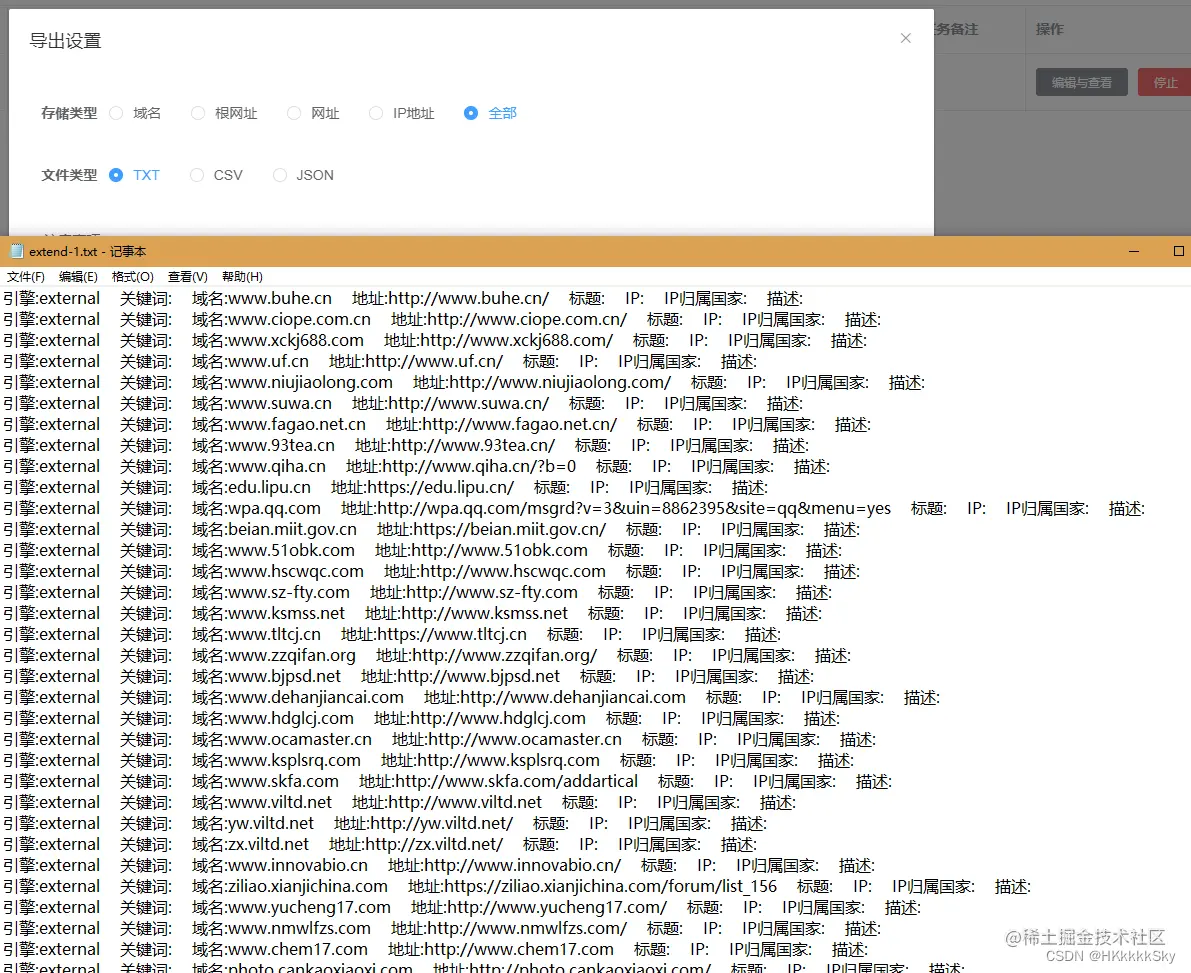Click the text 域名:www.uf.cn
Screen dimensions: 1191x973
(x=251, y=362)
